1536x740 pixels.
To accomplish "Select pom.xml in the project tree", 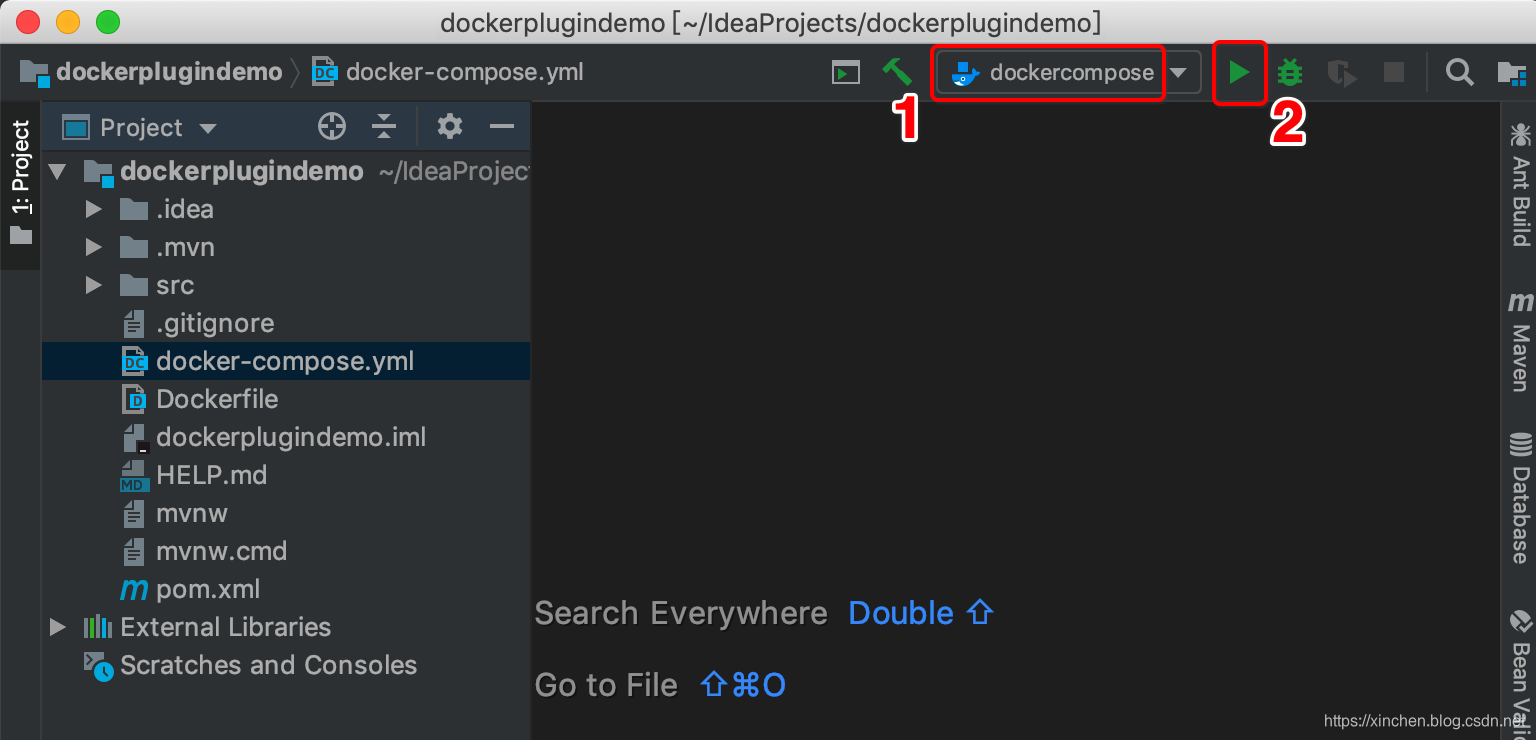I will 208,589.
